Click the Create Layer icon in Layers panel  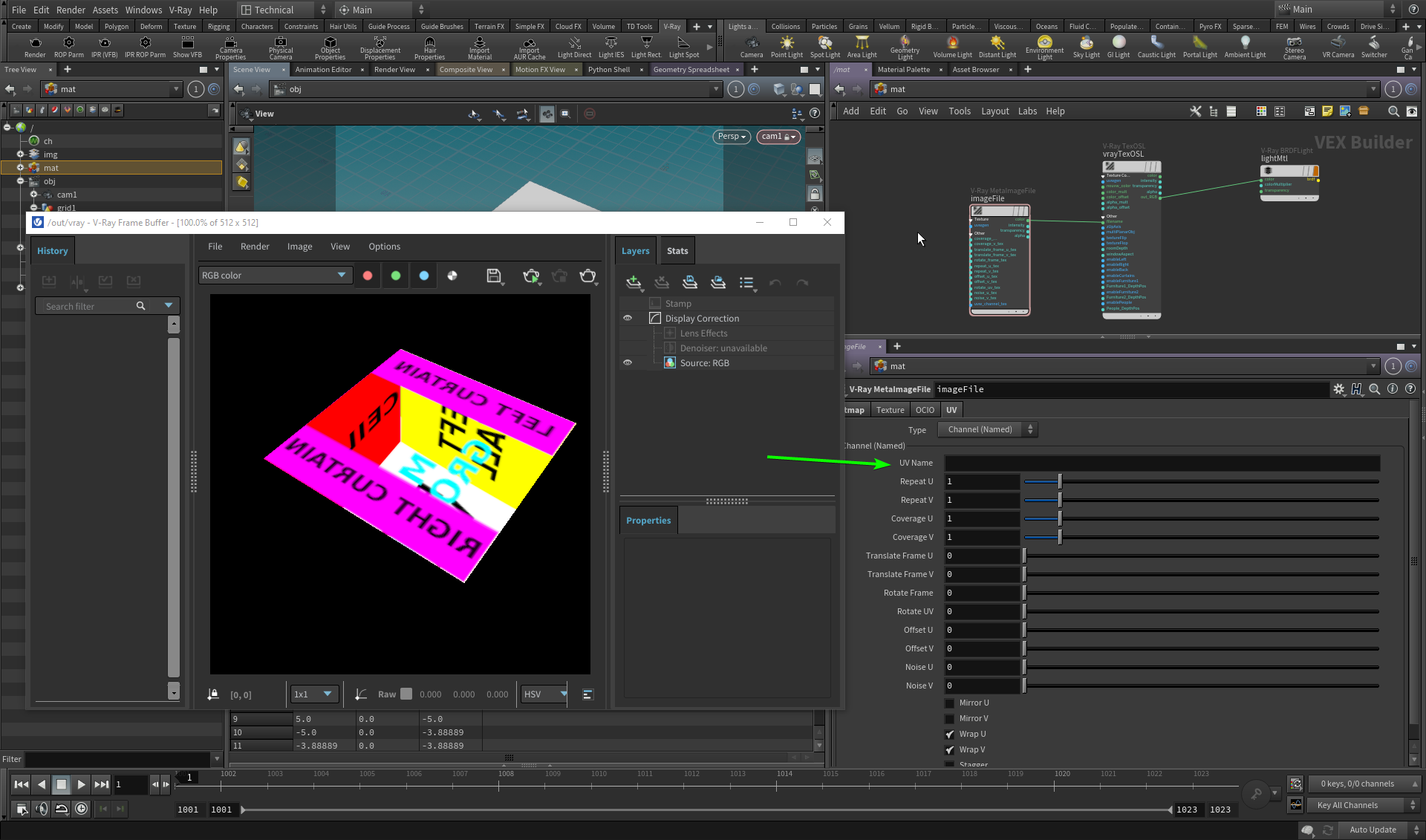coord(634,282)
